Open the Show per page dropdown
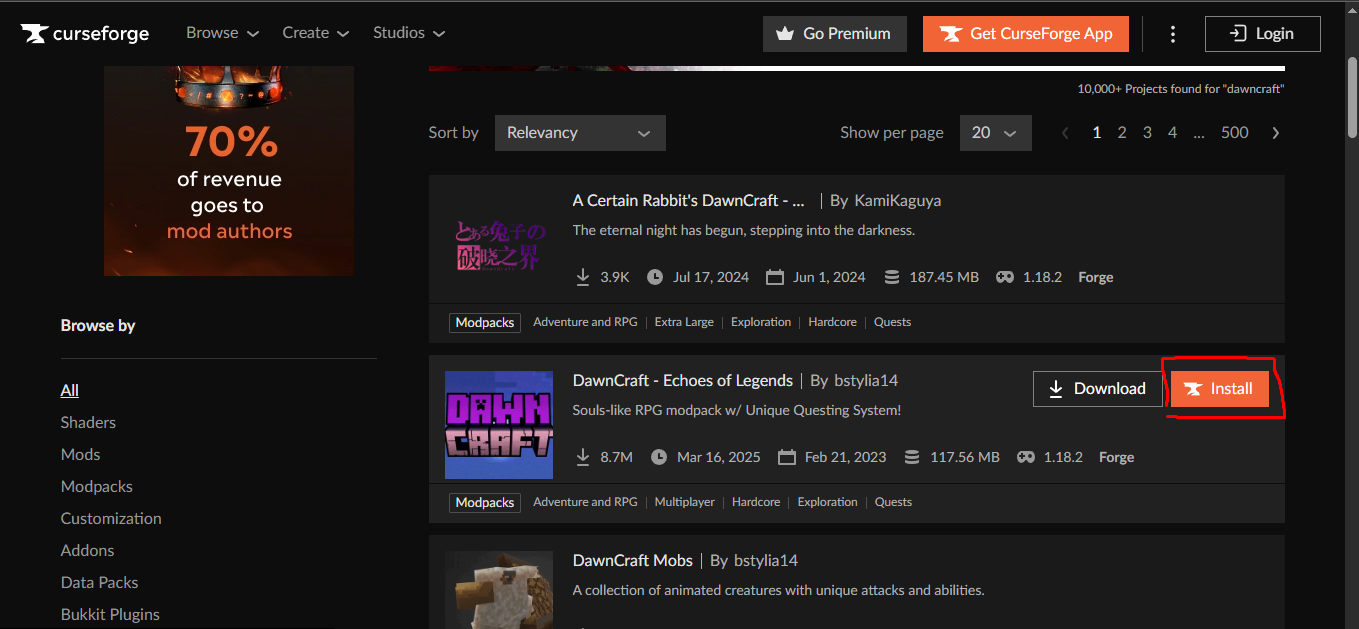Image resolution: width=1359 pixels, height=629 pixels. pyautogui.click(x=995, y=133)
